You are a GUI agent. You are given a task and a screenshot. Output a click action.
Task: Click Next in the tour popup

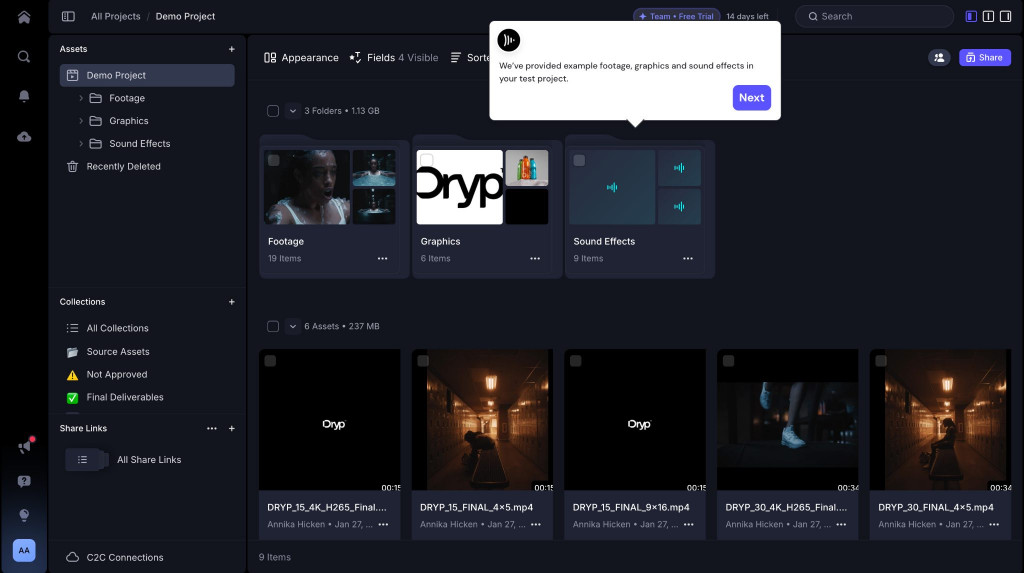tap(752, 98)
